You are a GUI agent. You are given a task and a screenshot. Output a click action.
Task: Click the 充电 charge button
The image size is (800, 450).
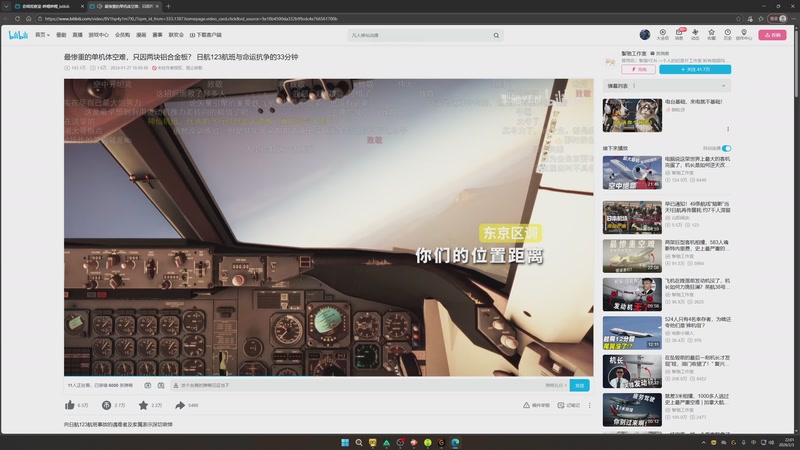(x=638, y=69)
